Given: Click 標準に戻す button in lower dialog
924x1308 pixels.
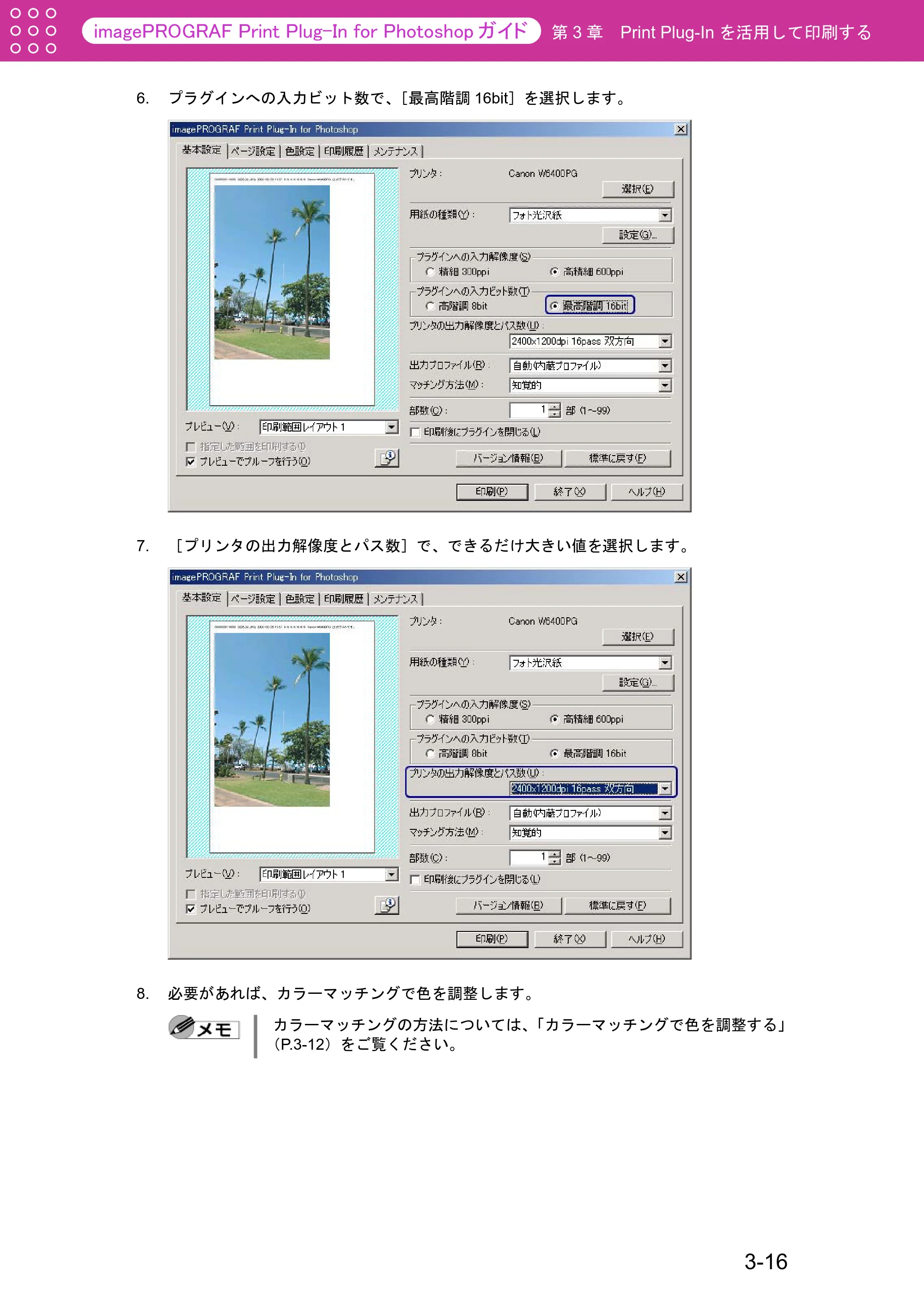Looking at the screenshot, I should coord(618,905).
